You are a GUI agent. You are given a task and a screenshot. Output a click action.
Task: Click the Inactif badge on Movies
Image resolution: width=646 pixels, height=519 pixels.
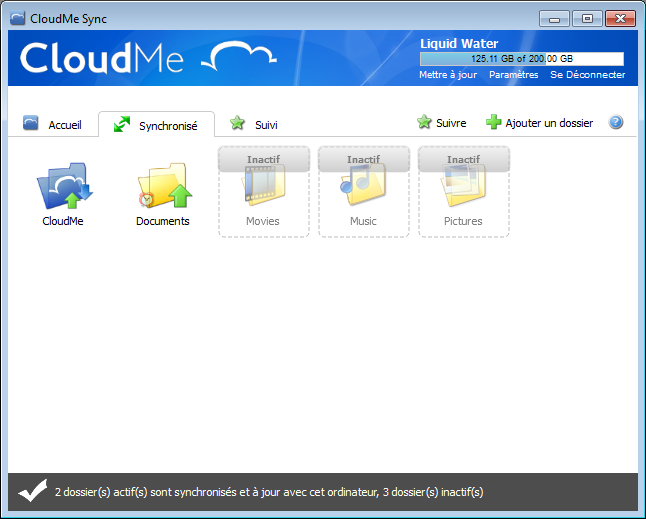[x=264, y=159]
